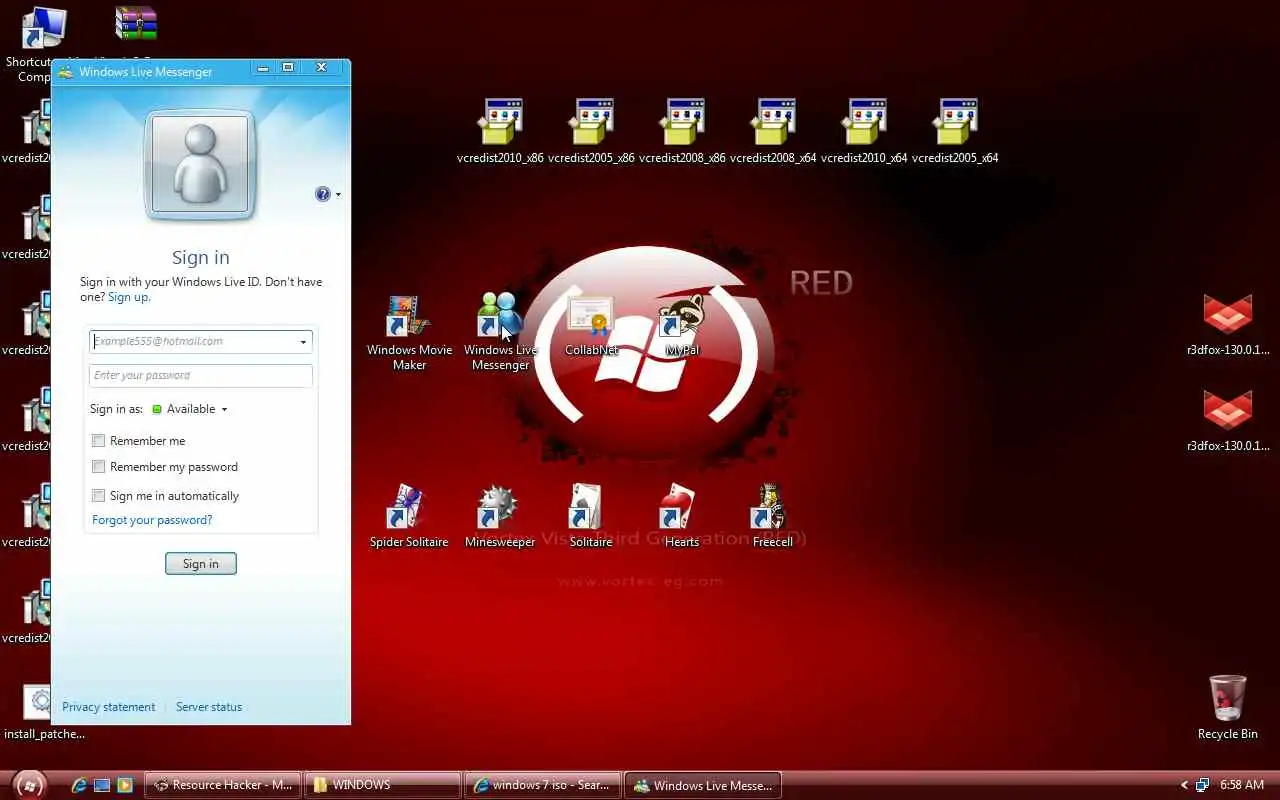The height and width of the screenshot is (800, 1280).
Task: Open the Privacy statement link
Action: (x=108, y=707)
